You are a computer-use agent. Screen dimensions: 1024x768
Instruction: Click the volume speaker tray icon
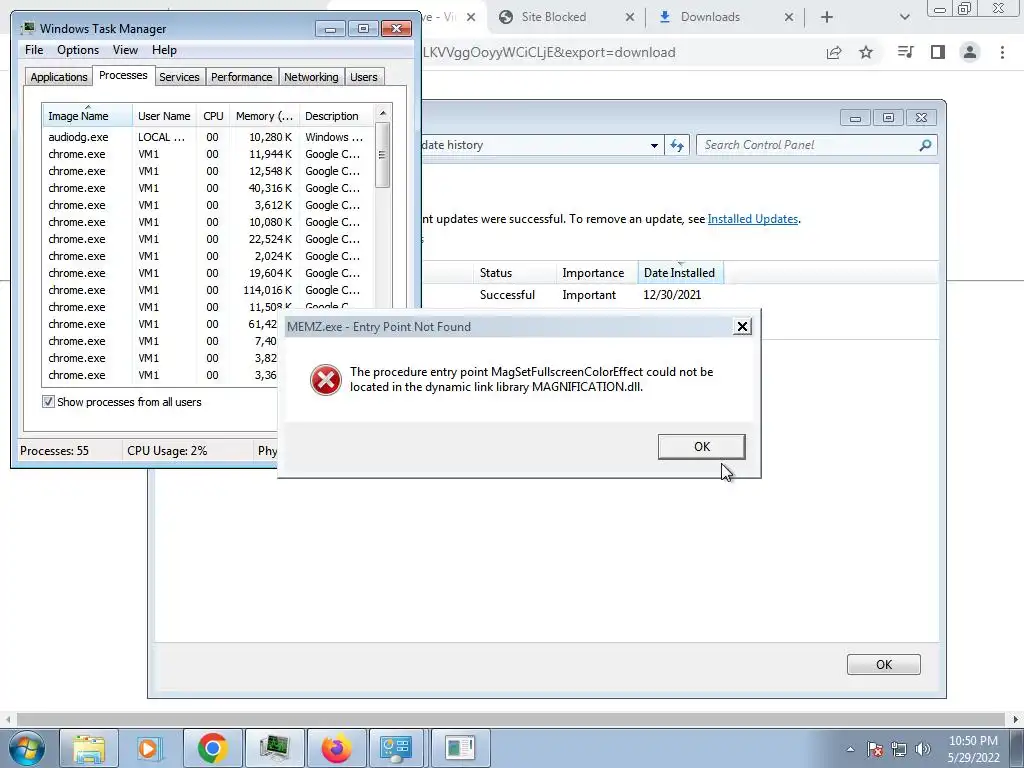coord(923,749)
